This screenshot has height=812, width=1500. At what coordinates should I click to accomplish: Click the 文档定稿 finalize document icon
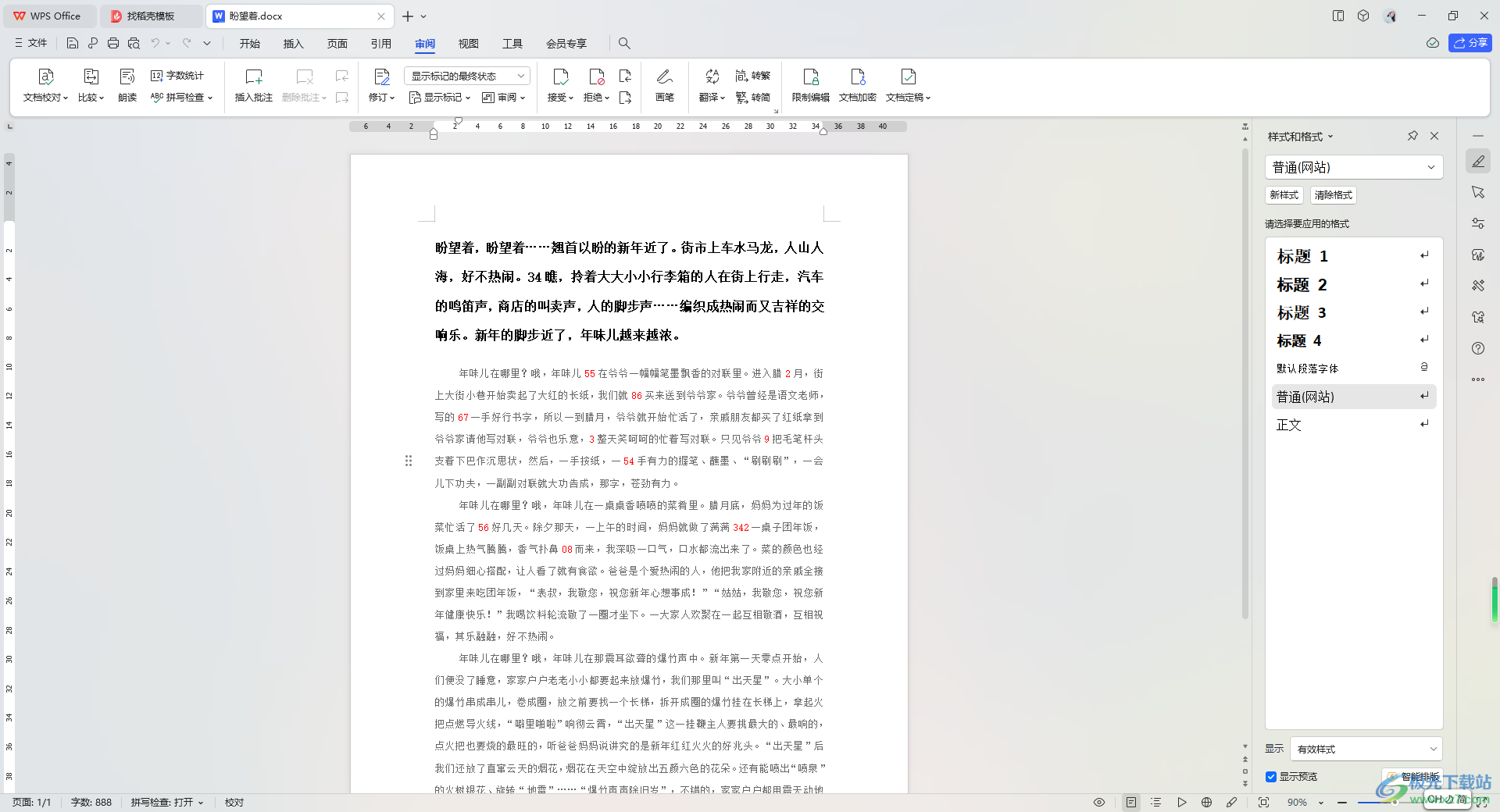point(908,77)
